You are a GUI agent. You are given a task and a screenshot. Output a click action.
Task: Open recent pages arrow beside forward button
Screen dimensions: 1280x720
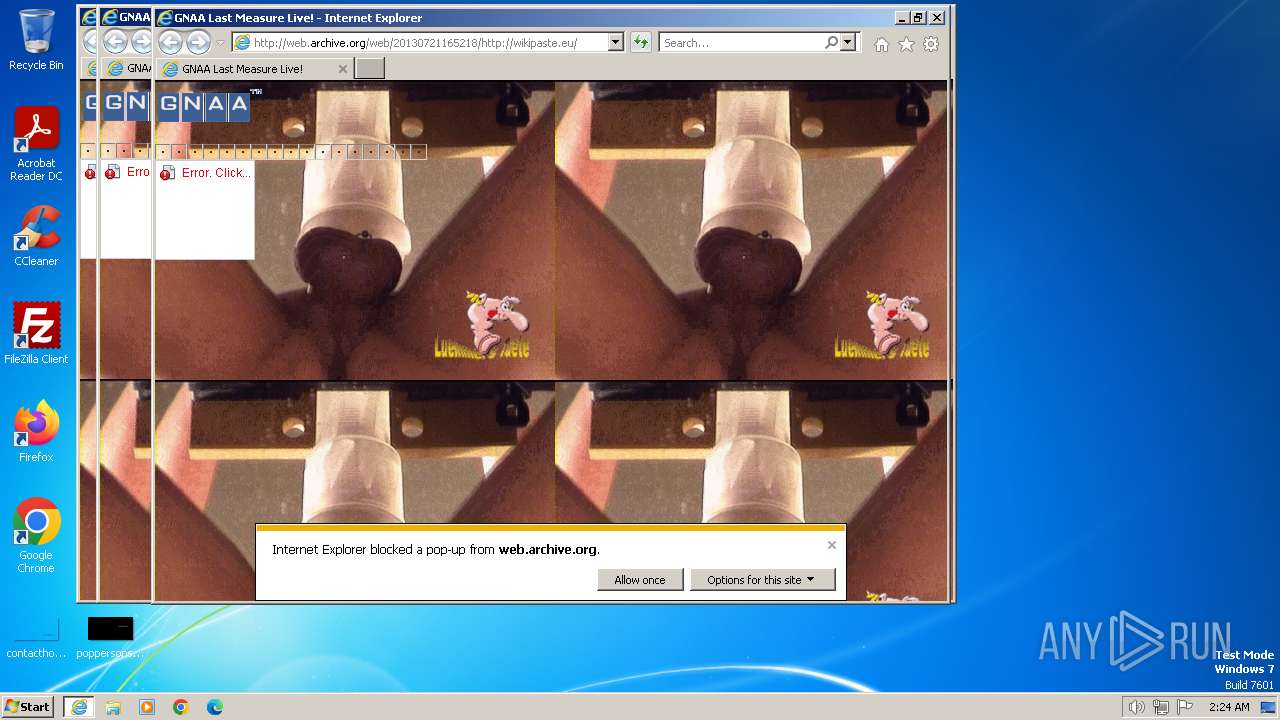[220, 43]
